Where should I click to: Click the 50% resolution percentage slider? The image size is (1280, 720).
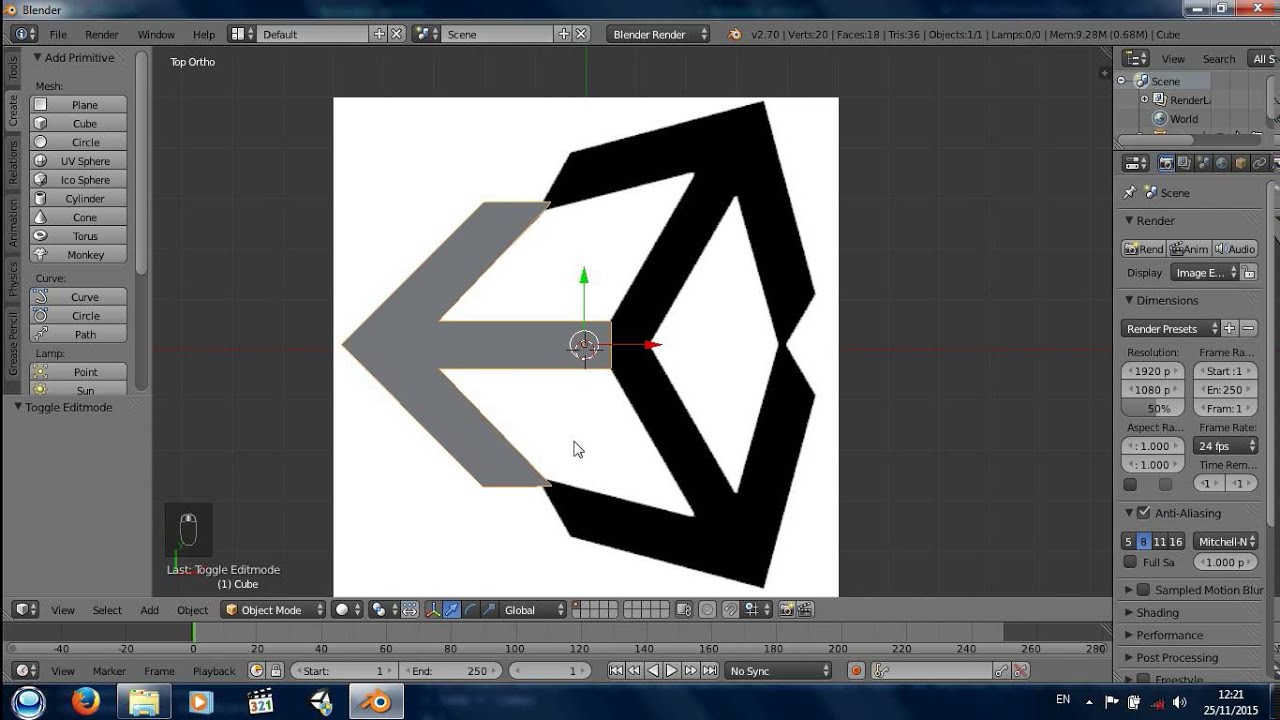1153,408
